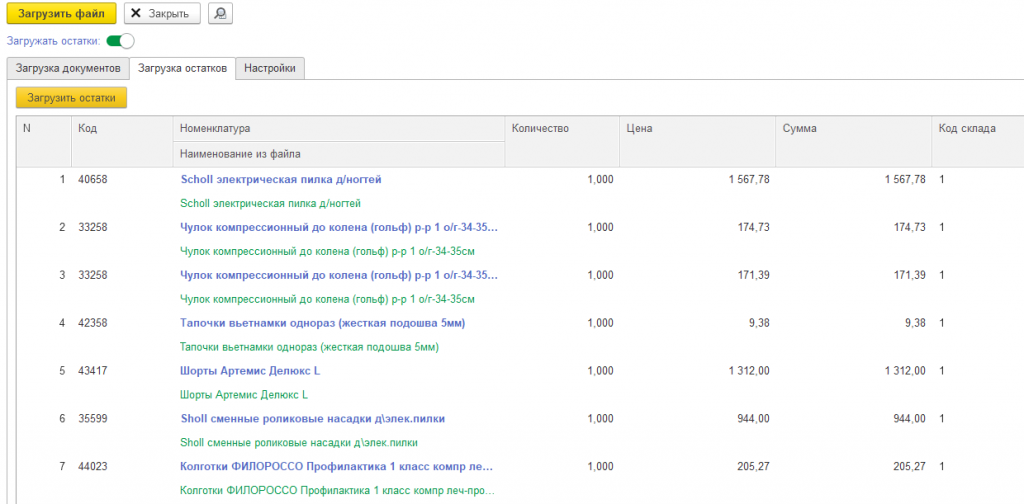Click quantity 1,000 in the Scholl row
Viewport: 1024px width, 504px height.
tap(600, 180)
